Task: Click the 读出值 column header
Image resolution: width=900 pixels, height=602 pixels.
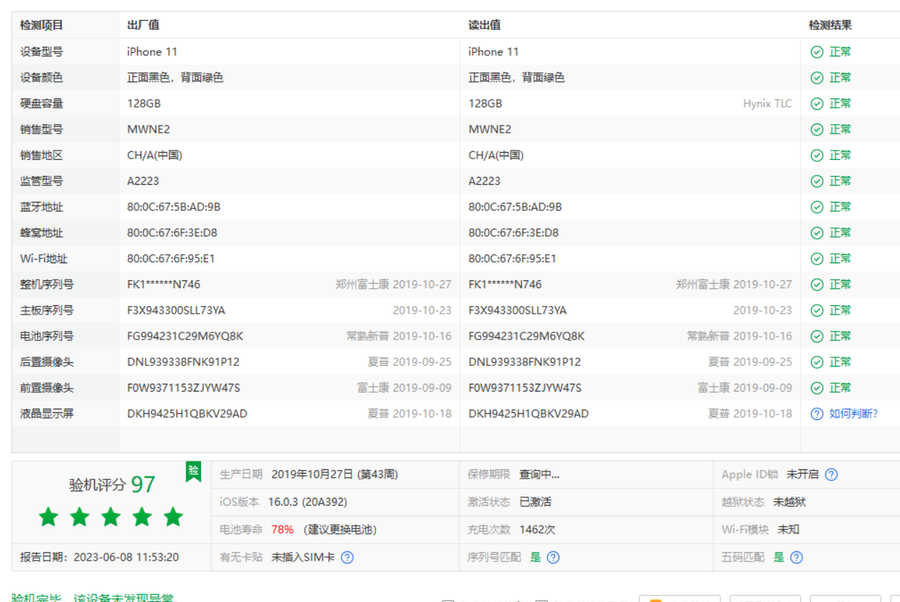Action: pyautogui.click(x=484, y=25)
